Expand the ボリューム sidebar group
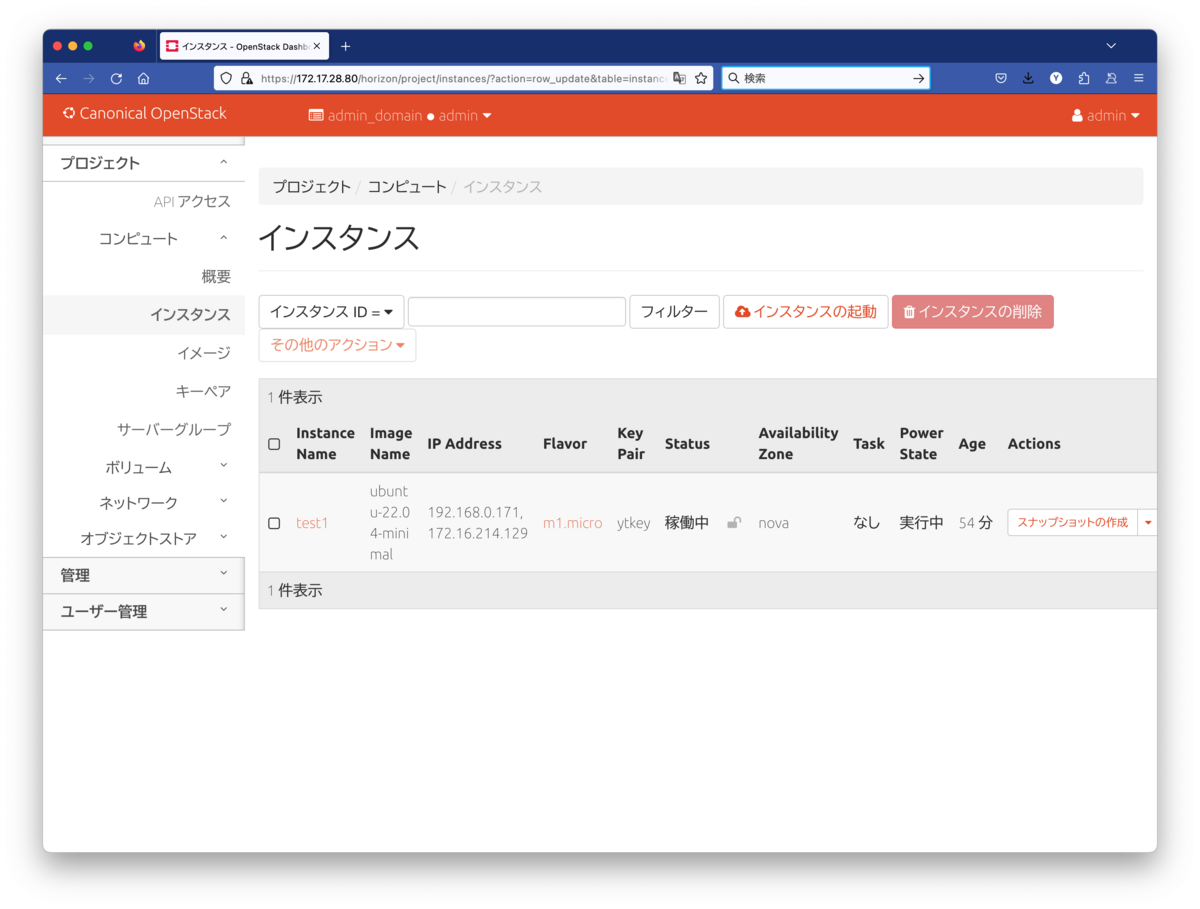 pos(144,467)
